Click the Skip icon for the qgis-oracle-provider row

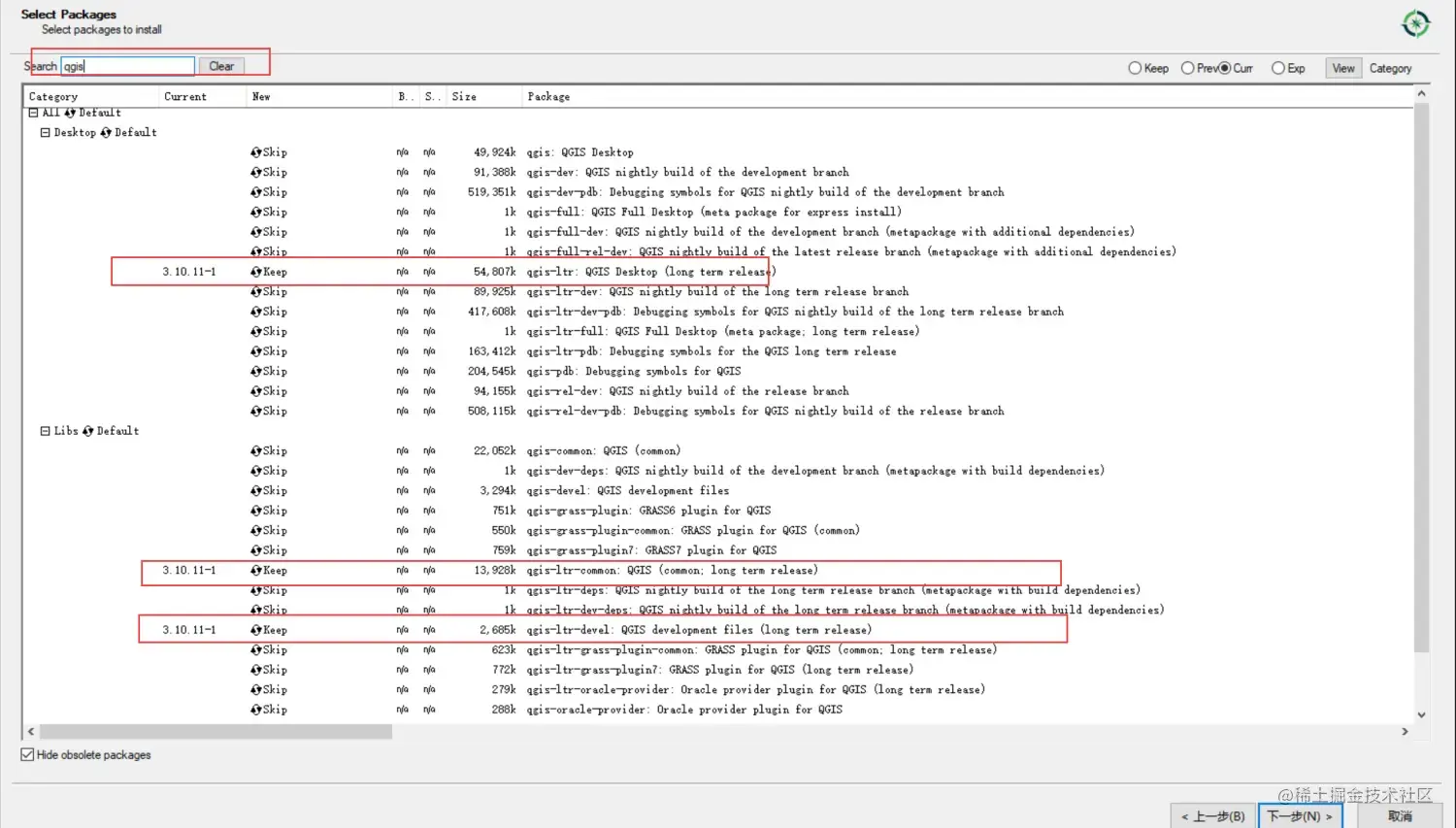[256, 710]
